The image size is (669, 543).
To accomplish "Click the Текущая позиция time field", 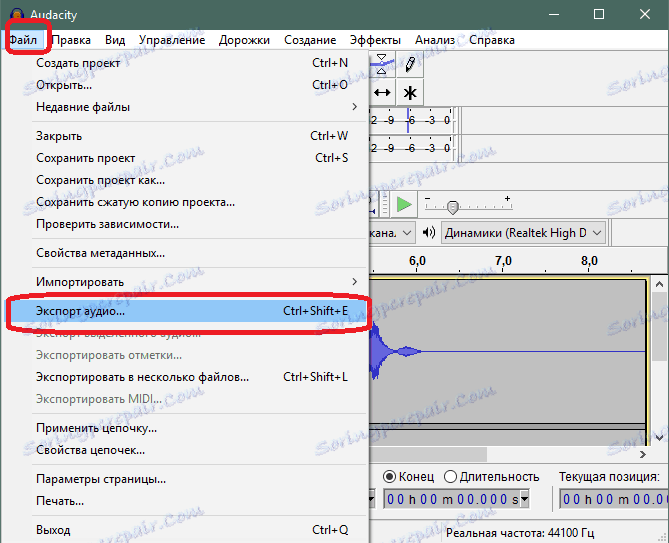I will 614,499.
